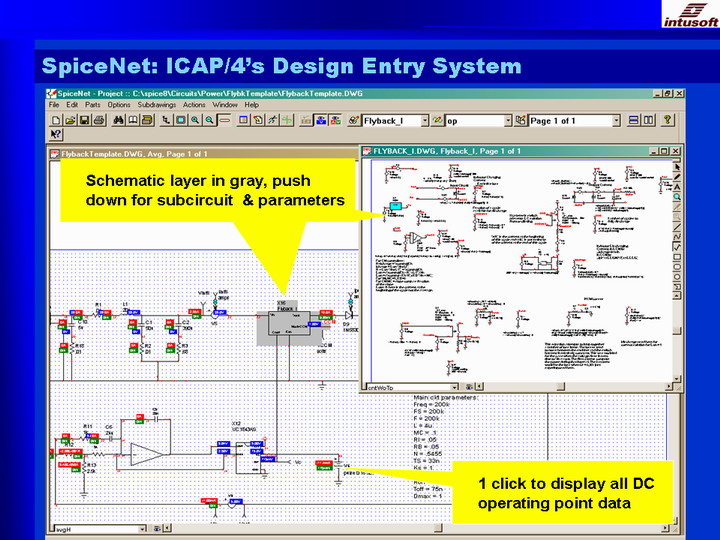Select the diagonal line drawing tool
Screen dimensions: 720x540
(x=677, y=227)
